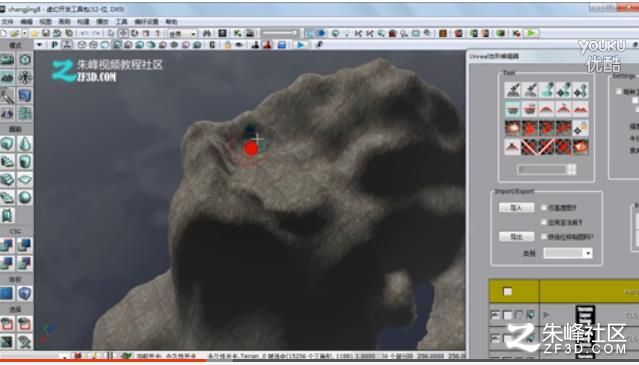639x365 pixels.
Task: Click the viewport 'P' perspective button
Action: point(55,45)
